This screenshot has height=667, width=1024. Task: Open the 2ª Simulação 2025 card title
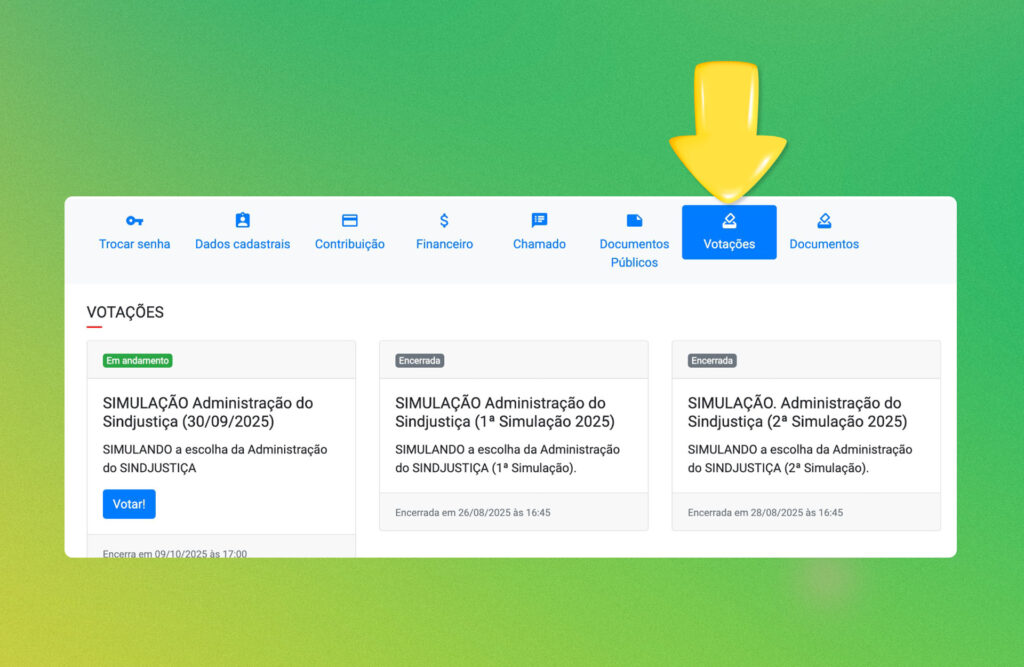[797, 412]
